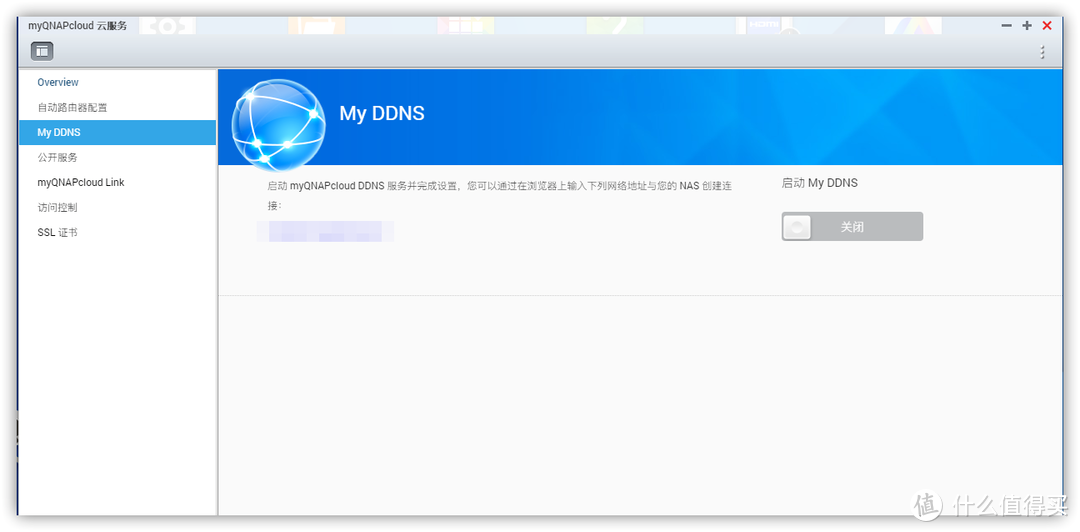Click the DDNS description paragraph text
This screenshot has width=1080, height=532.
click(x=499, y=196)
